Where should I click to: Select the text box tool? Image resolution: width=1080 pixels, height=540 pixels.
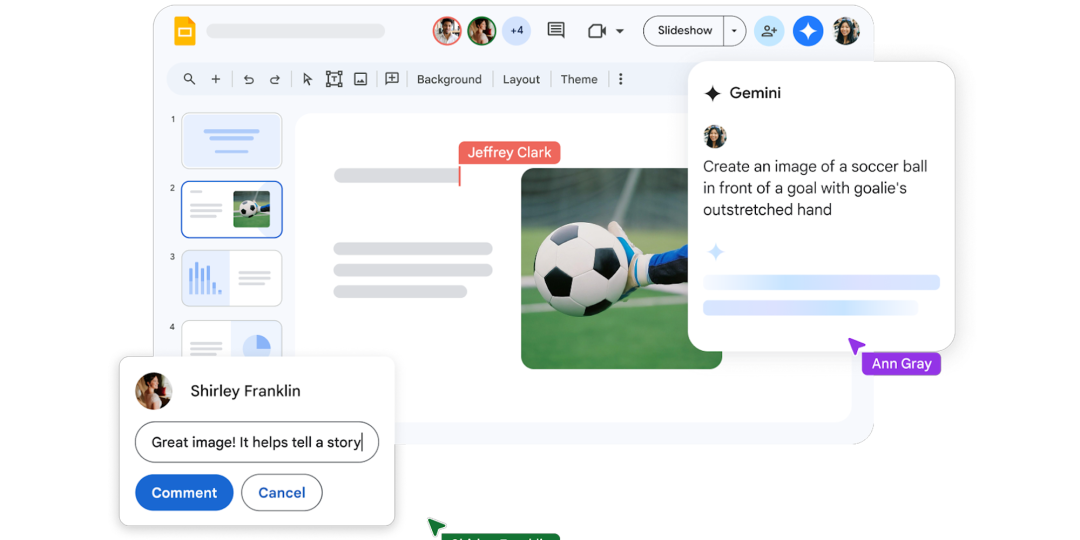(x=334, y=79)
